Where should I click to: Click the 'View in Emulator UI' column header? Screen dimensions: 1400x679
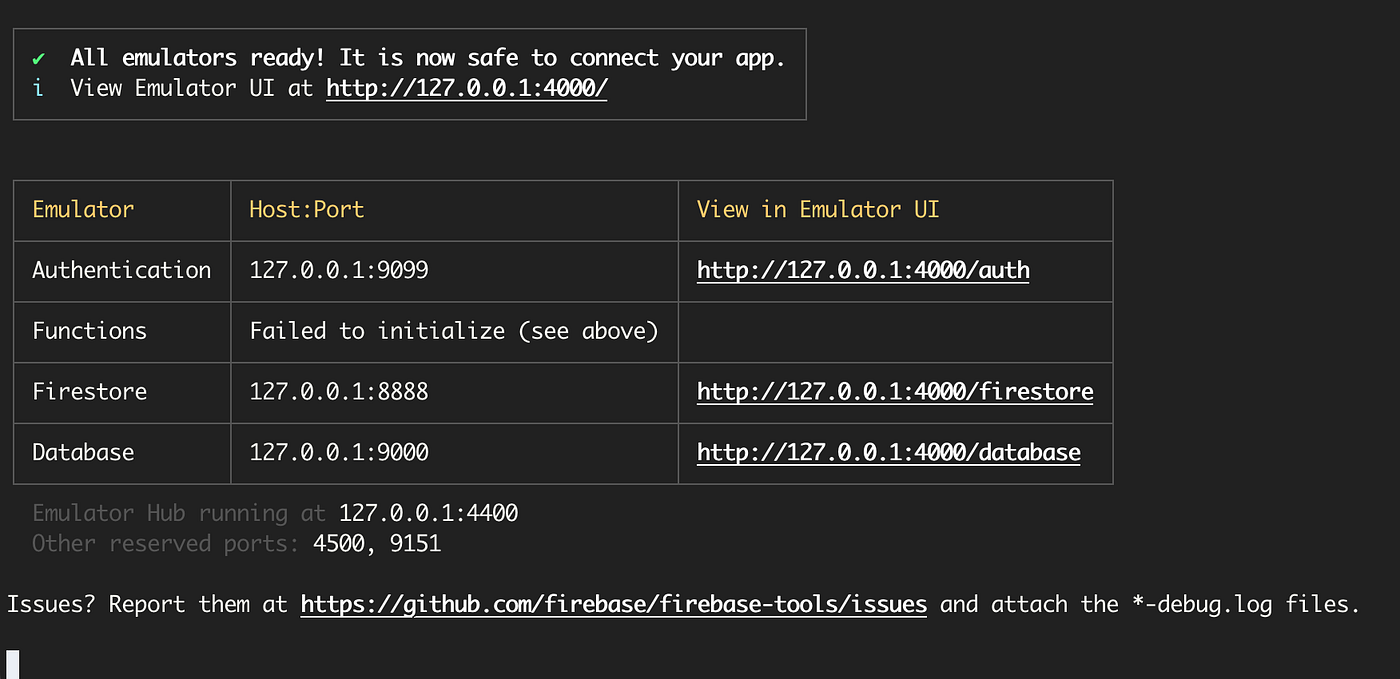tap(818, 209)
